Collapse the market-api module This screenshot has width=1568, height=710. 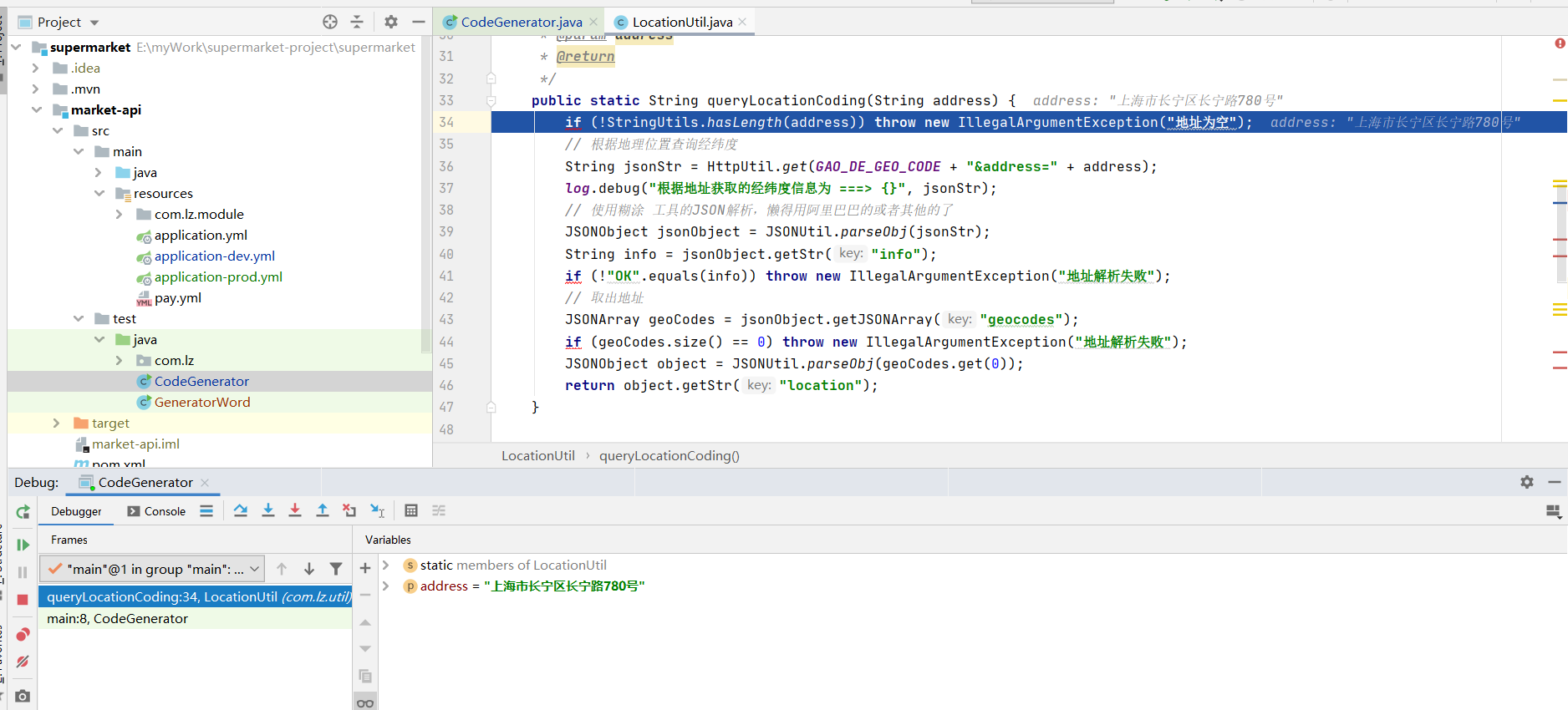coord(37,109)
